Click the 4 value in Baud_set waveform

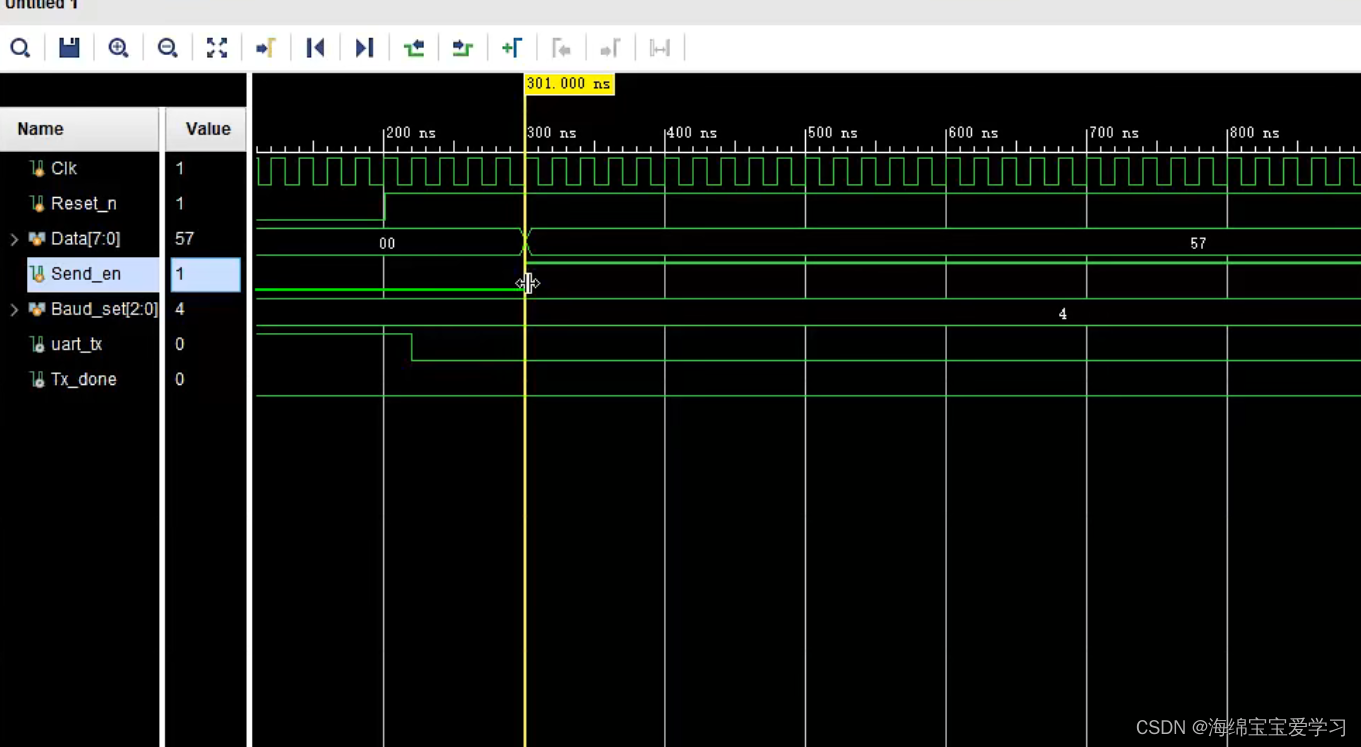coord(1062,314)
